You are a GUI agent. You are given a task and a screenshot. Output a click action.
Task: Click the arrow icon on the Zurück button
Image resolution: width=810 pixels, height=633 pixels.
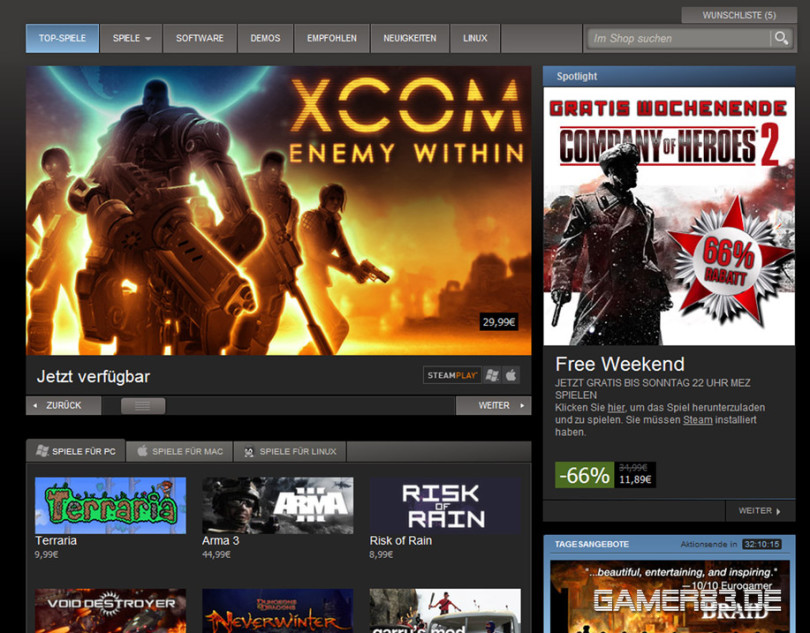coord(35,406)
